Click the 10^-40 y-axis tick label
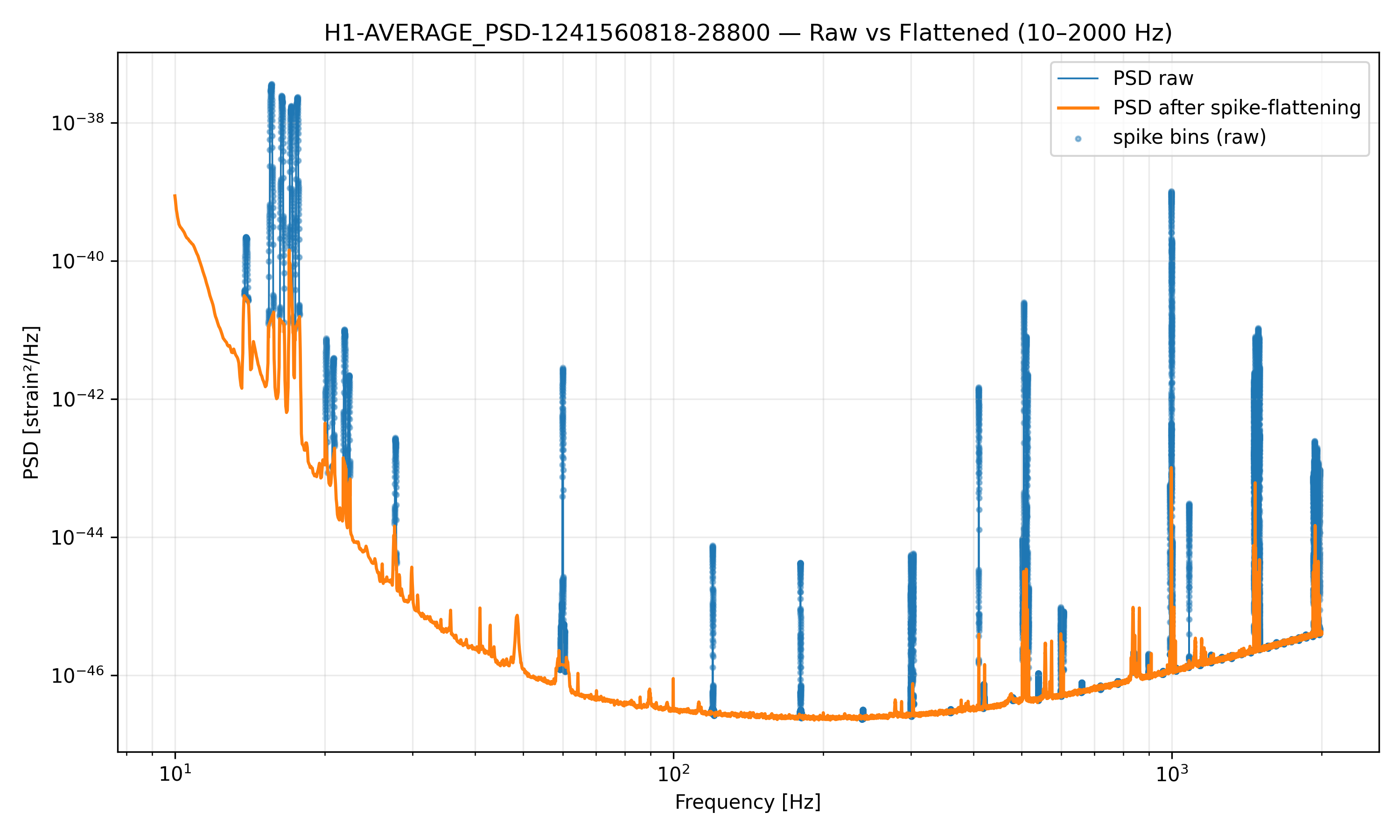This screenshot has height=840, width=1400. 77,260
